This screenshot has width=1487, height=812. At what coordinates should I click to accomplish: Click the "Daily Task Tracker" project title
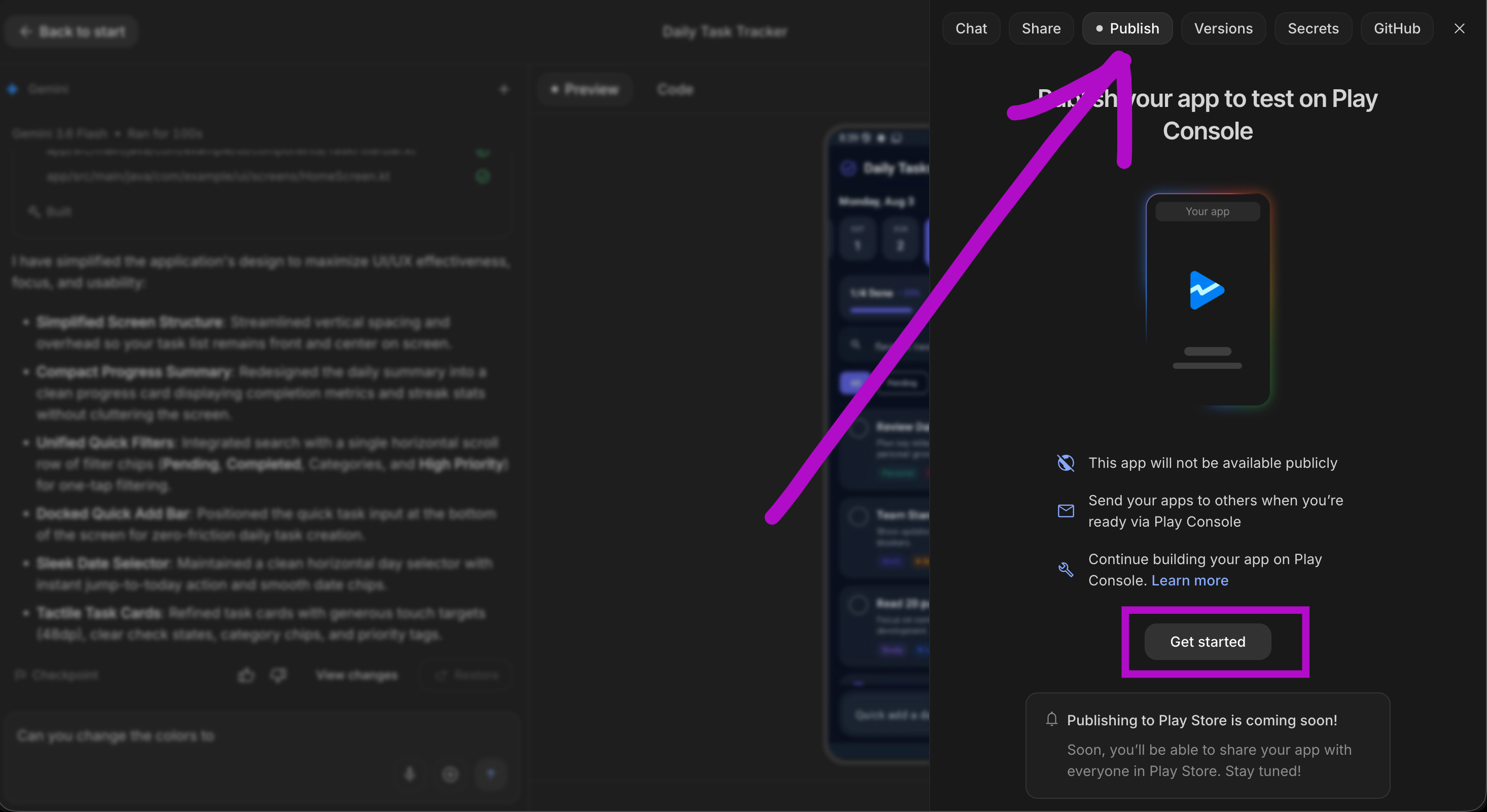pos(724,31)
